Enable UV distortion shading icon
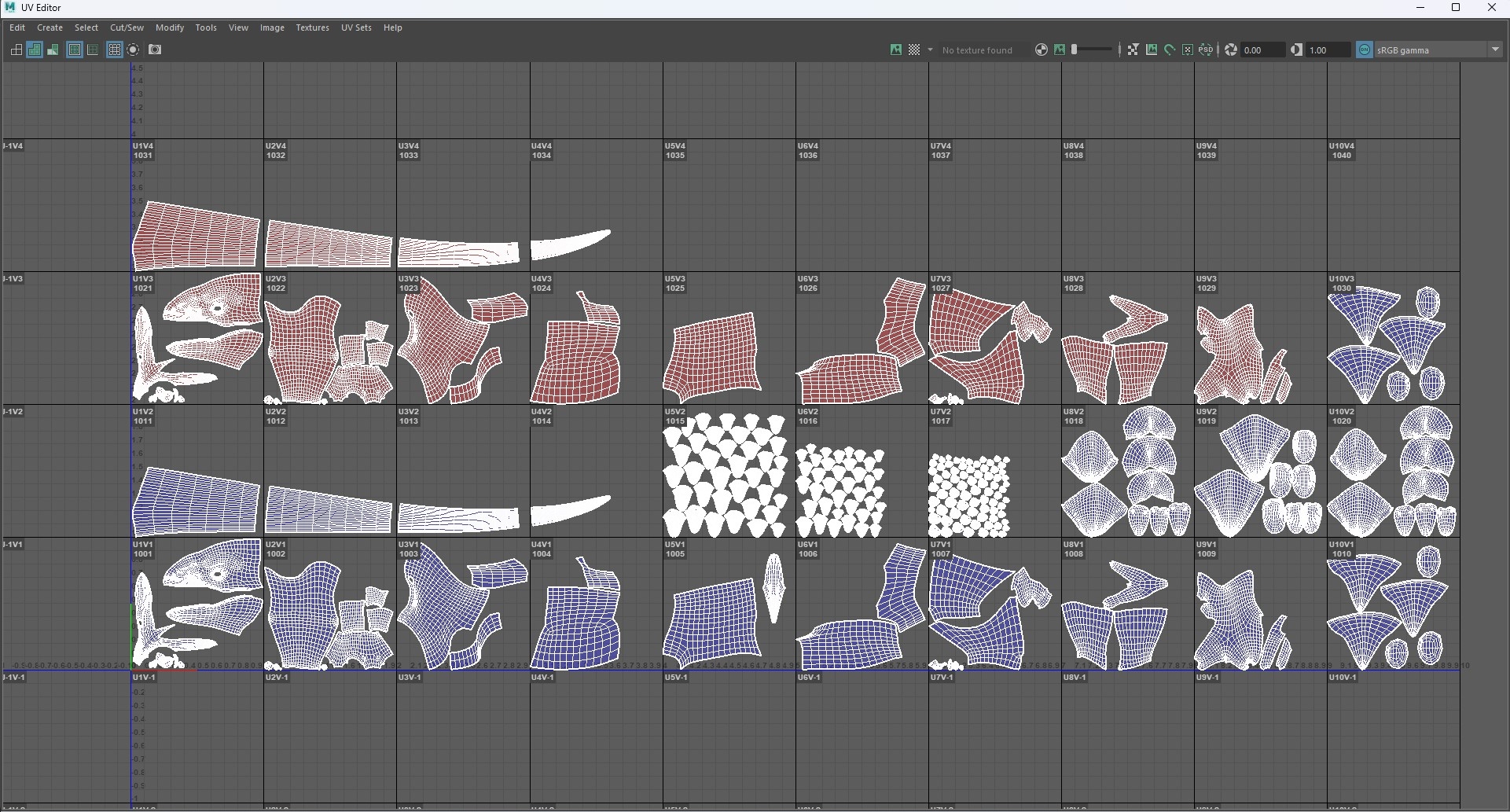 coord(53,50)
